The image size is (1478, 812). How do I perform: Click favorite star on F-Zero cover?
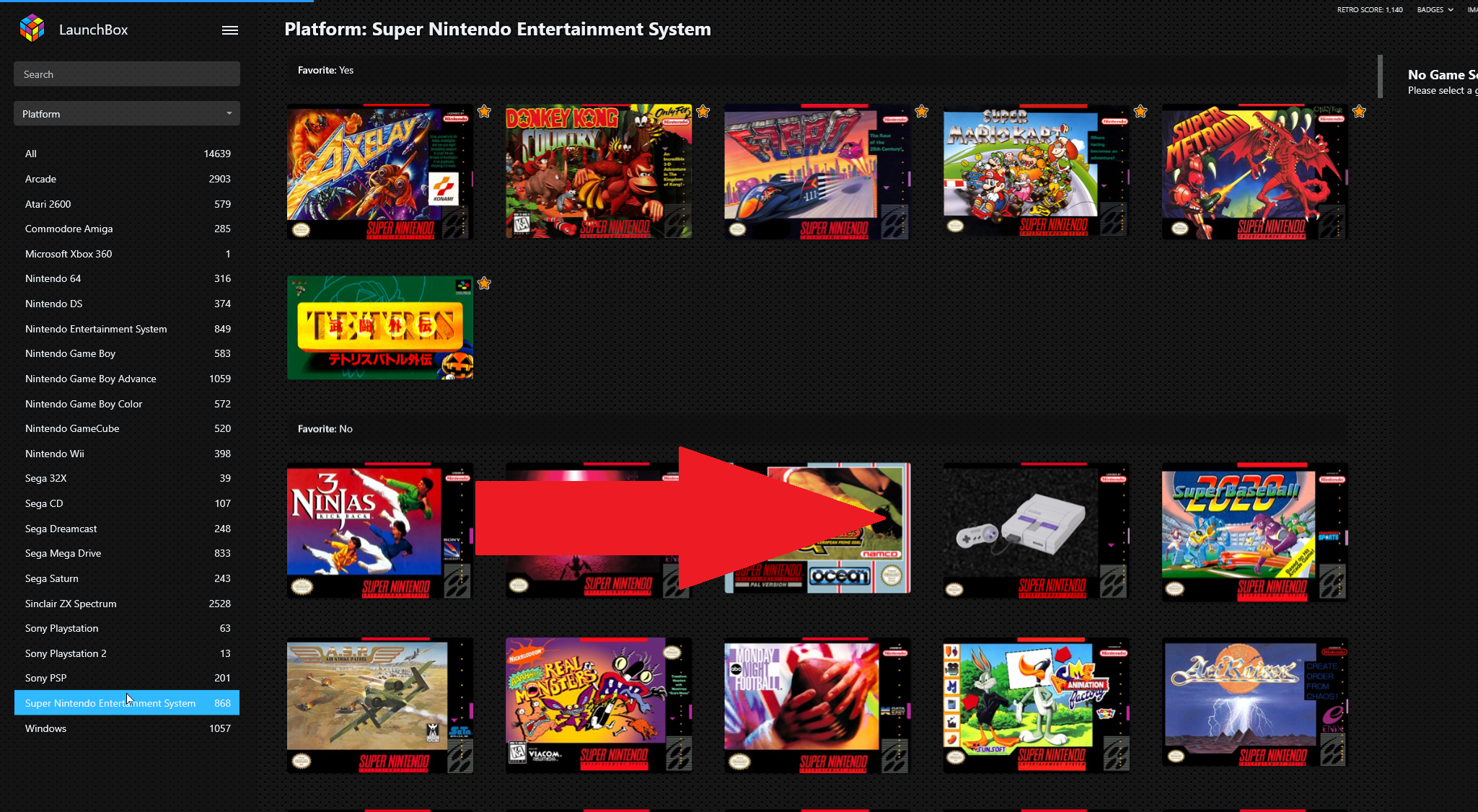[x=922, y=112]
